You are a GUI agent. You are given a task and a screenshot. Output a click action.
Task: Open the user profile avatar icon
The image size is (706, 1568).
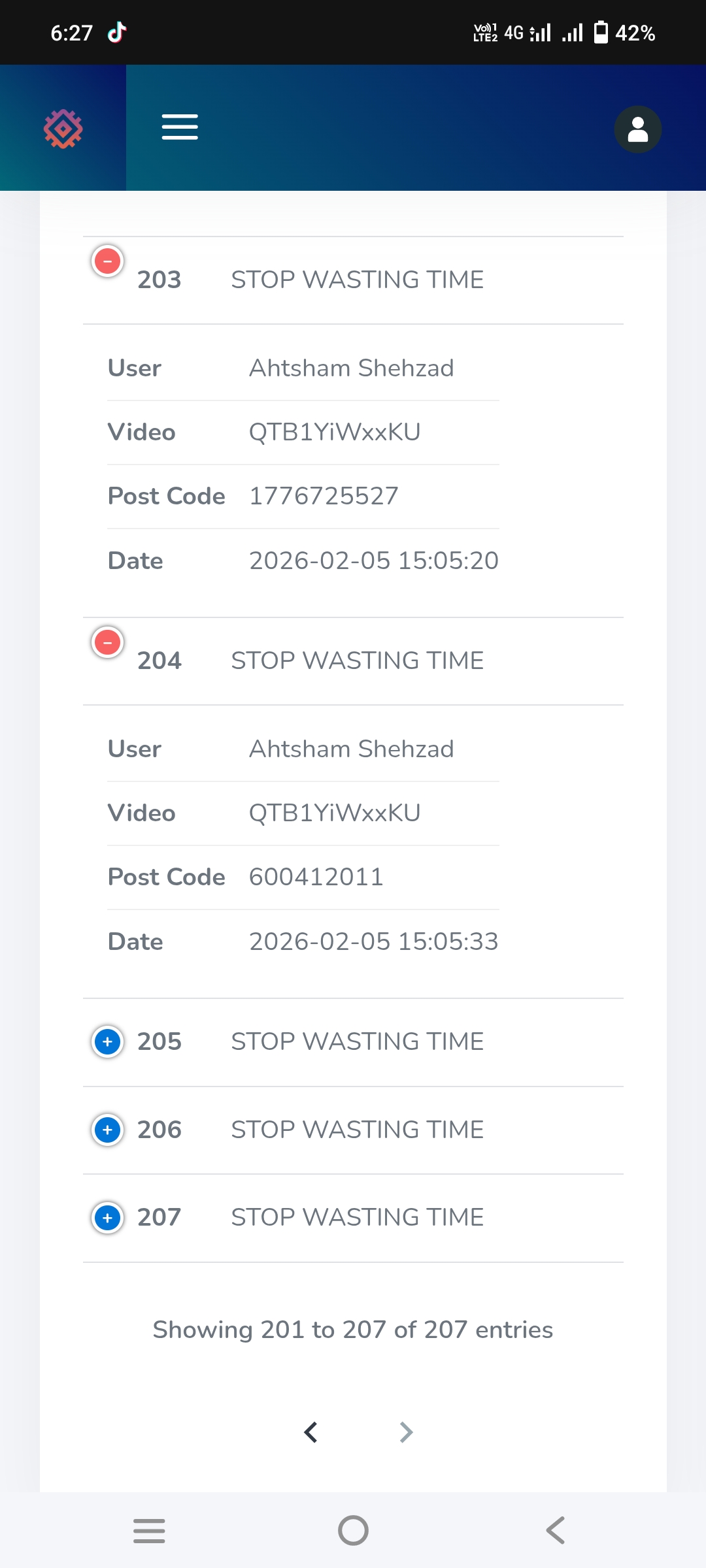637,129
